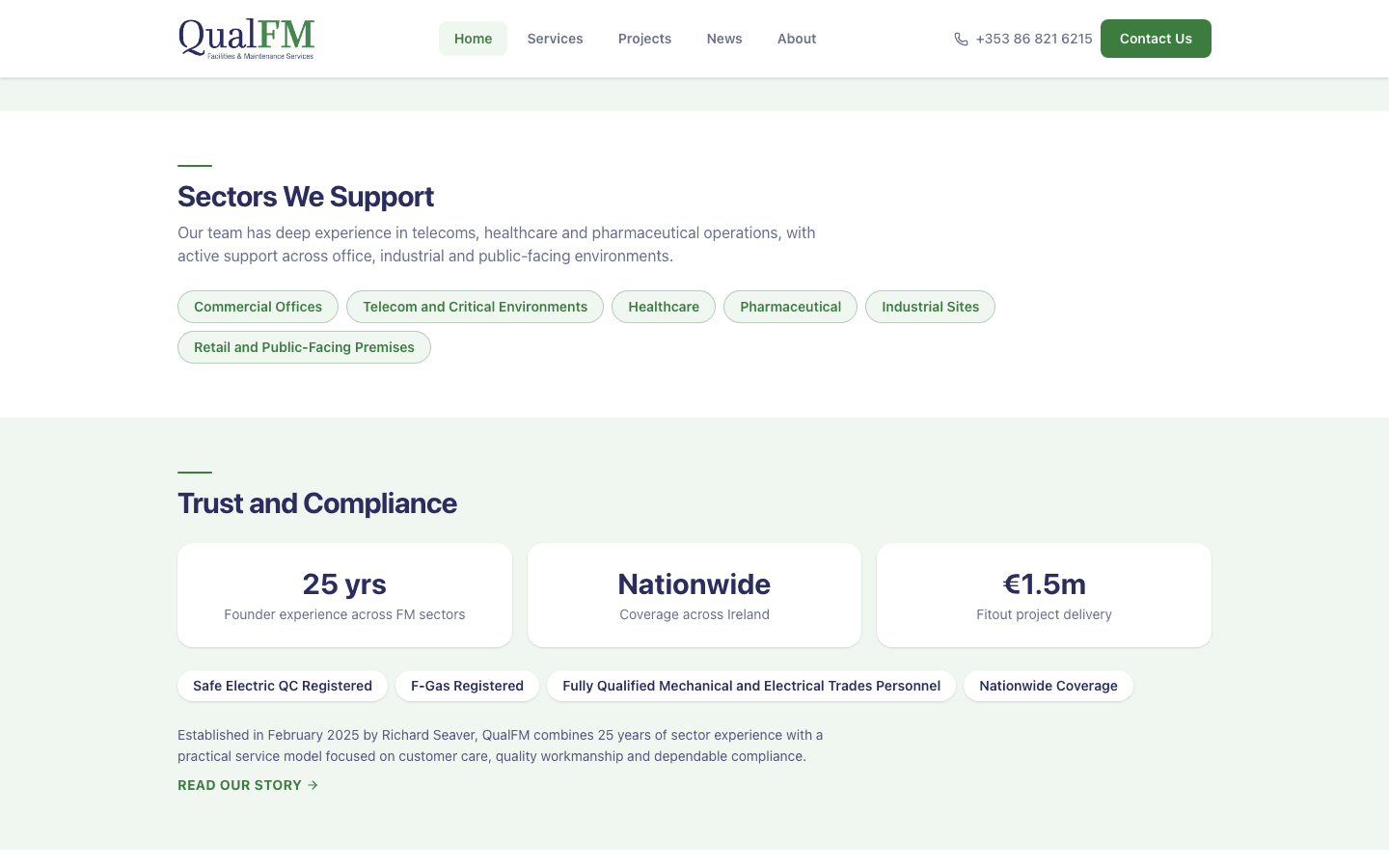Click 'Coverage across Ireland' caption
This screenshot has height=868, width=1389.
tap(694, 614)
